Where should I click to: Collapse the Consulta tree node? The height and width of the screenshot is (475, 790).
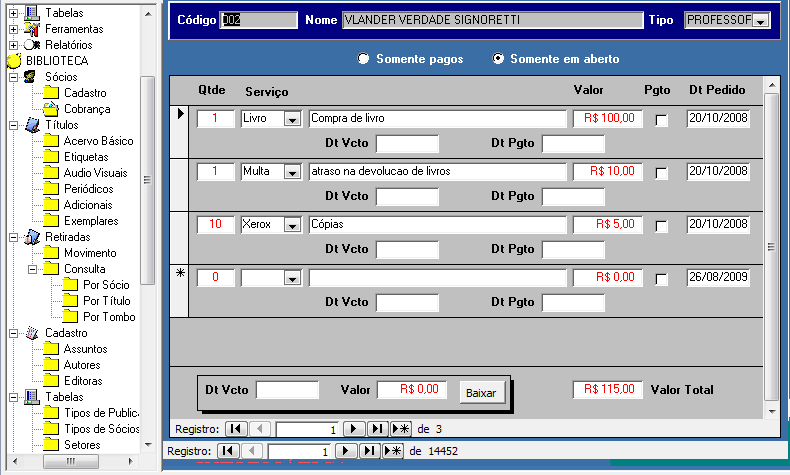point(33,269)
